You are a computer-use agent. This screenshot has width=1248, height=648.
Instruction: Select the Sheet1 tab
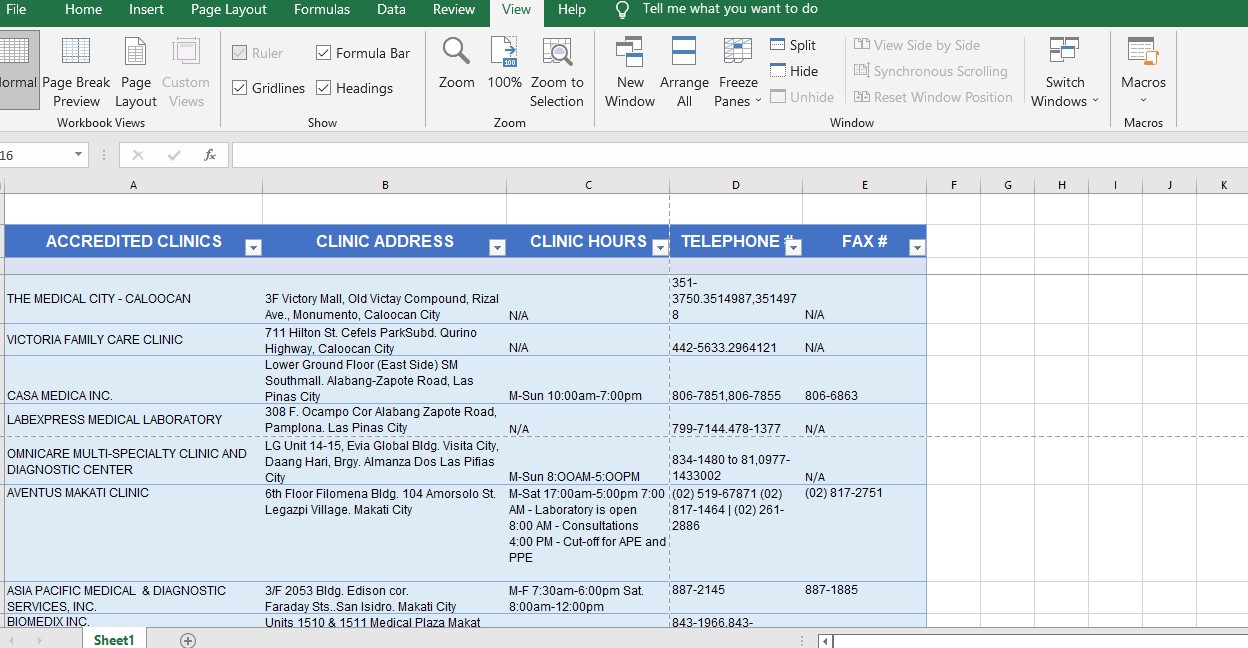coord(114,640)
